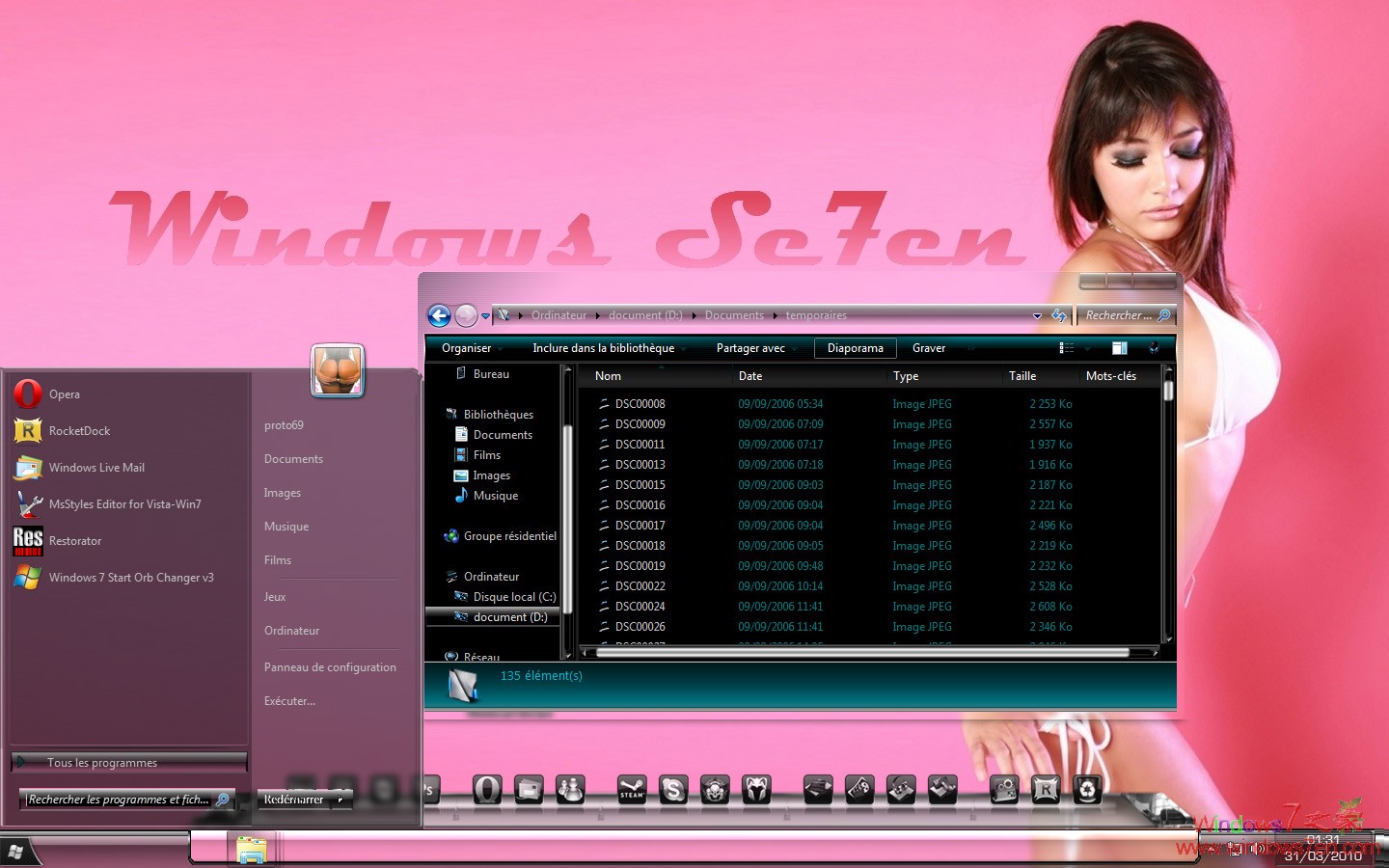The image size is (1389, 868).
Task: Click the Restorator Res icon
Action: (27, 540)
